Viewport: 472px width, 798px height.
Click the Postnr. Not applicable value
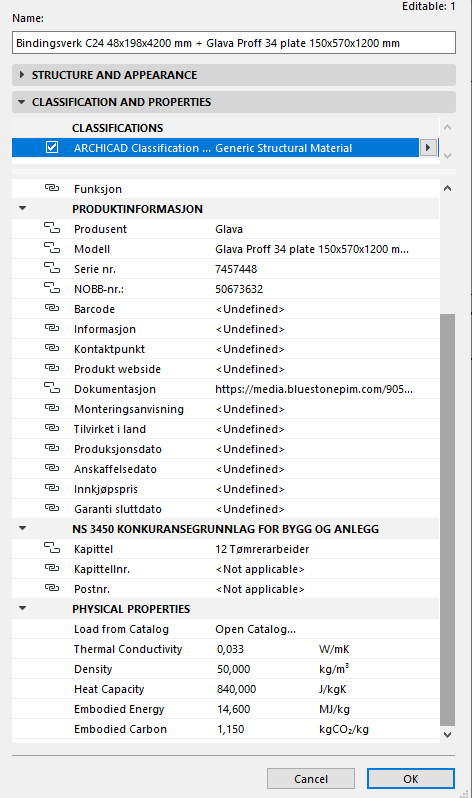(260, 589)
